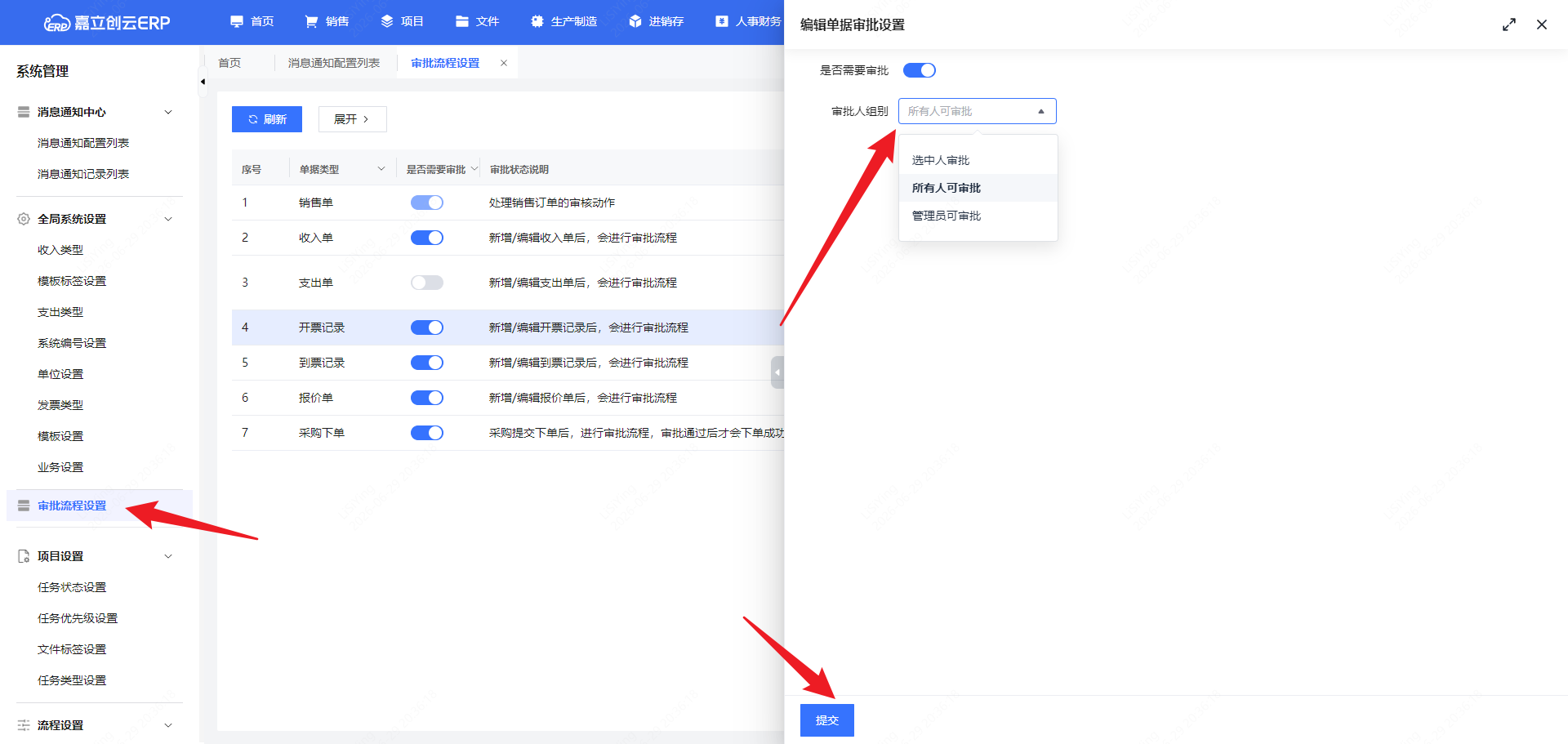Switch to the 消息通知配置列表 page tab
1568x744 pixels.
[334, 63]
